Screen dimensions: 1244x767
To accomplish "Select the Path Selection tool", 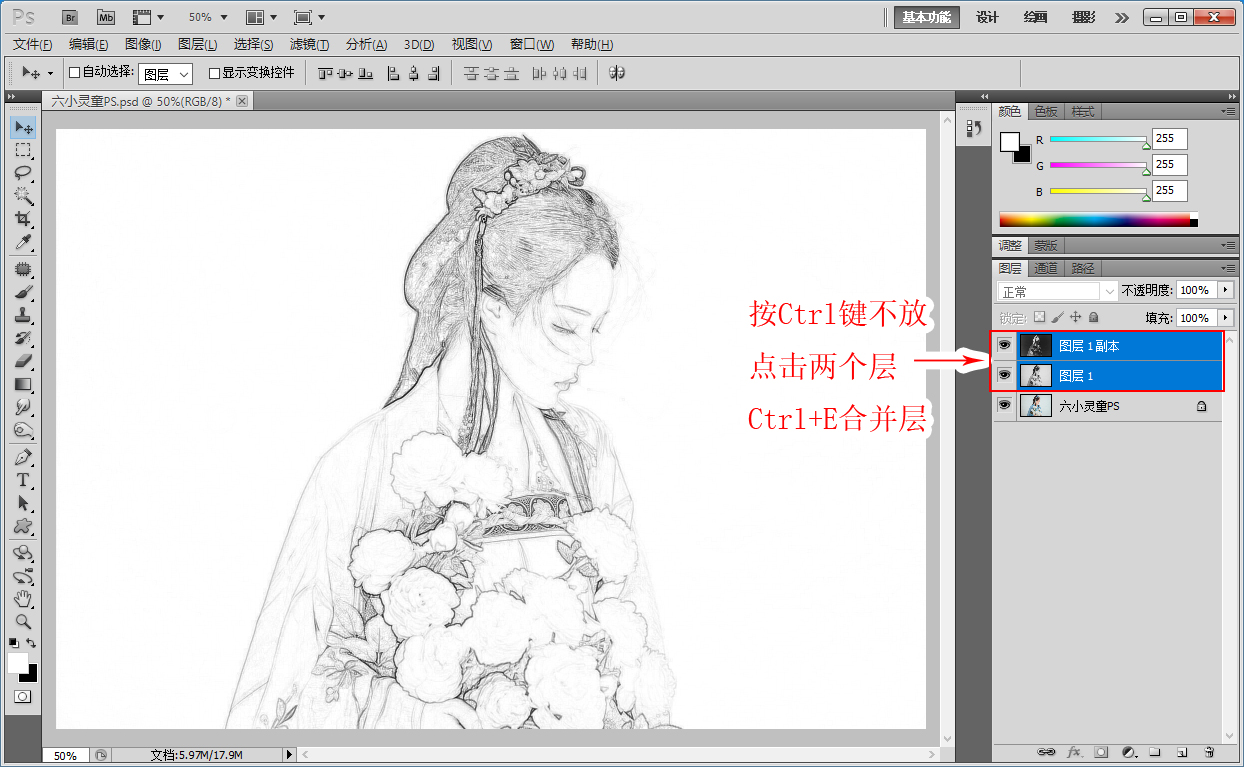I will [x=23, y=503].
